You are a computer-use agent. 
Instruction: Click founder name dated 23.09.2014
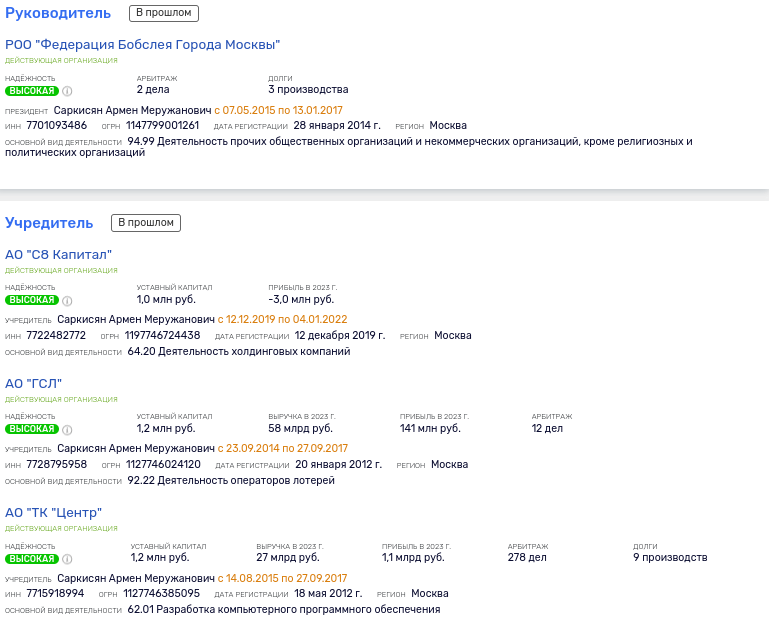136,448
